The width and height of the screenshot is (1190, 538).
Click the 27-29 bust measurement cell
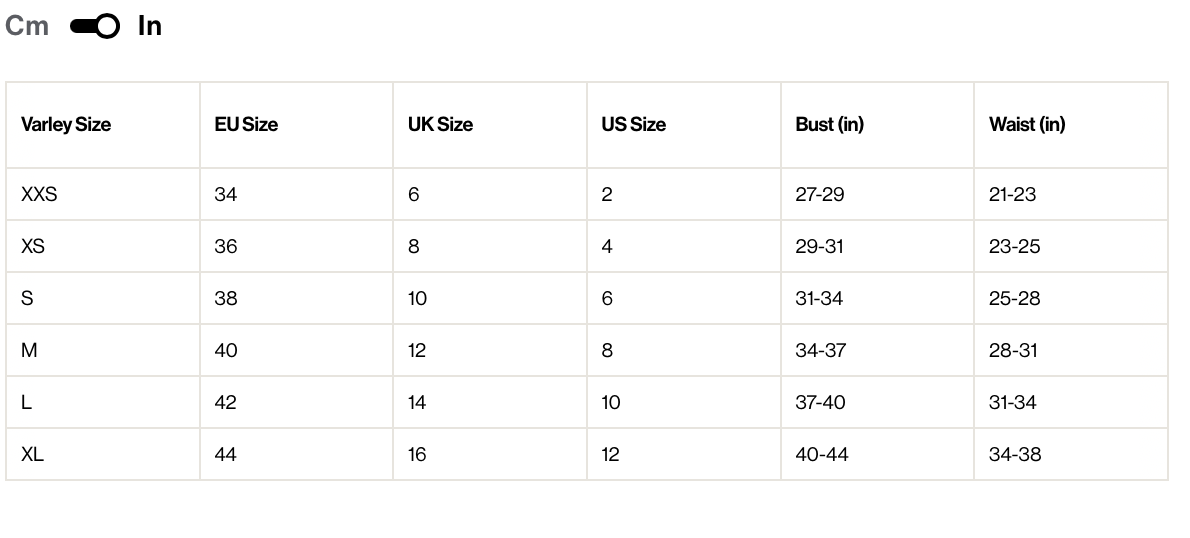(x=820, y=195)
